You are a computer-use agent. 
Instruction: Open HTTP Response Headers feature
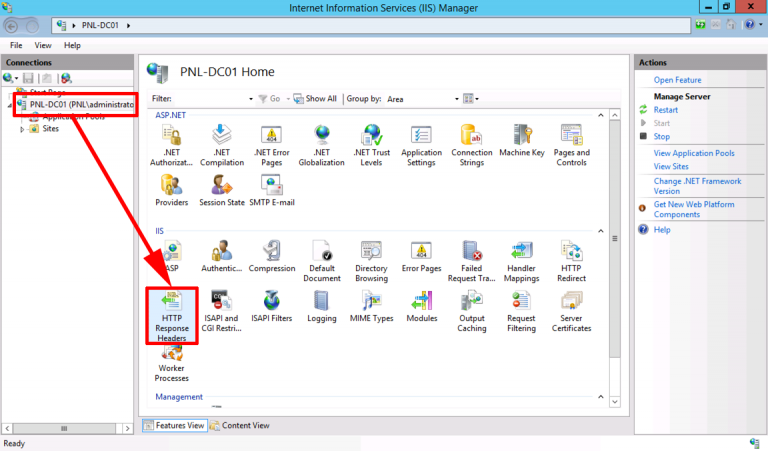172,316
